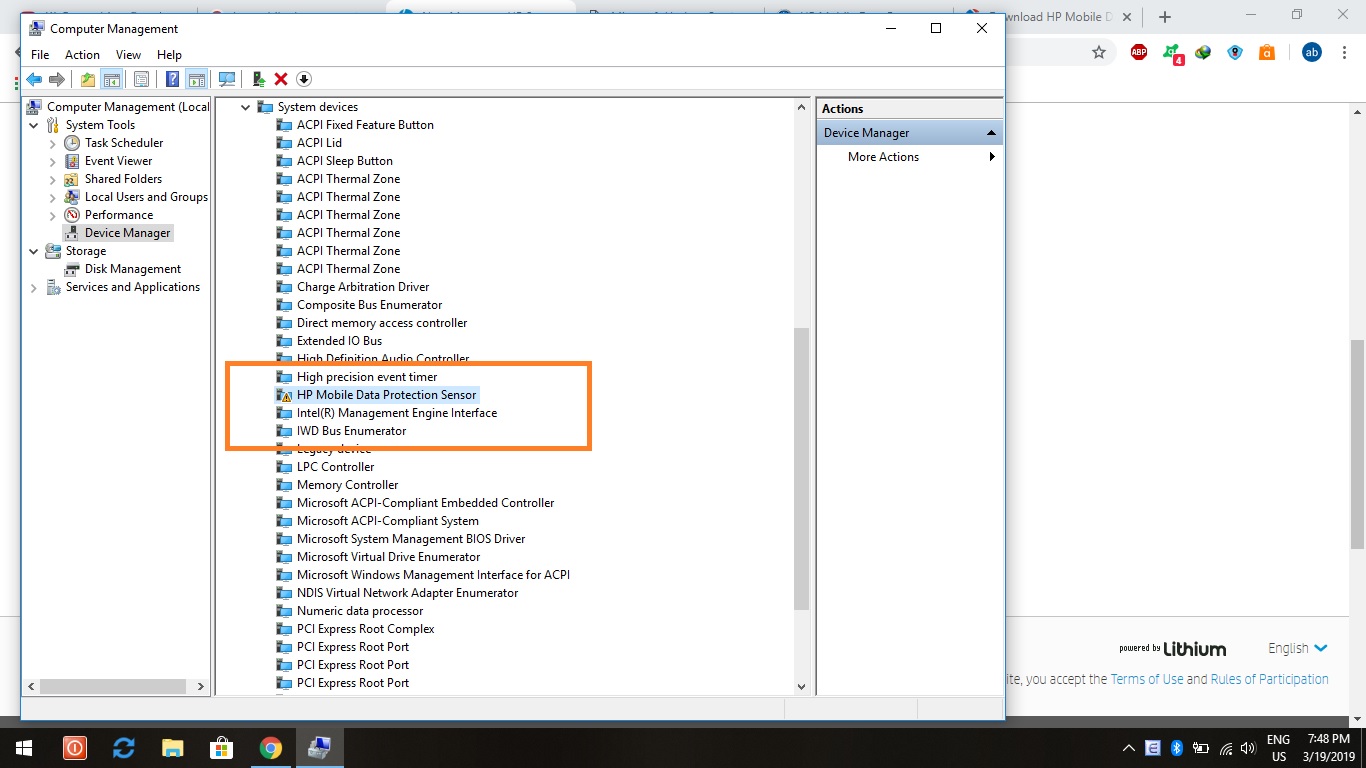This screenshot has width=1366, height=768.
Task: Click the Disable device toolbar icon
Action: tap(303, 79)
